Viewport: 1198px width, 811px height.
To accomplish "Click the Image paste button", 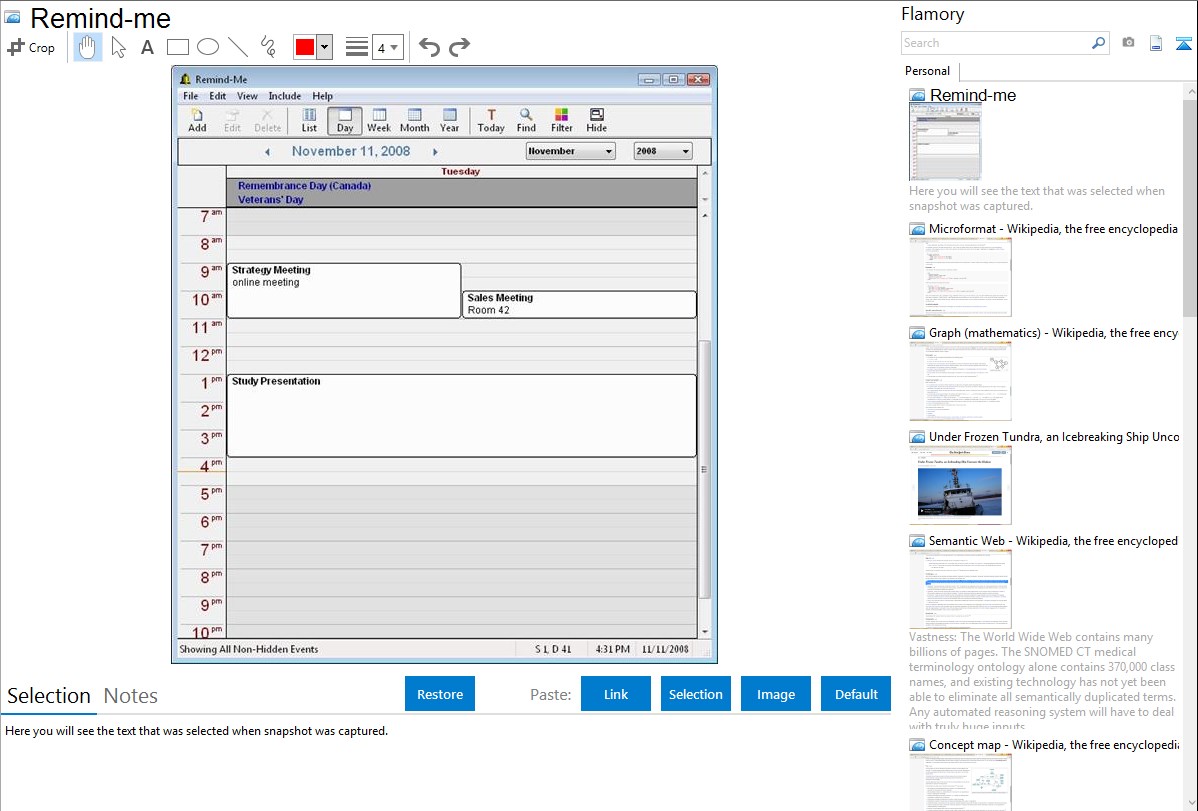I will pyautogui.click(x=775, y=694).
